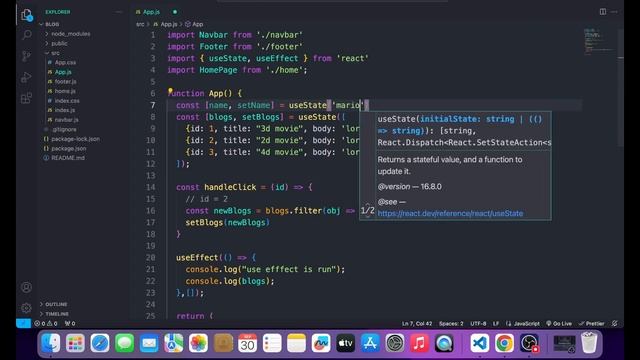Open System Settings from the dock
The height and width of the screenshot is (360, 640).
click(x=395, y=343)
